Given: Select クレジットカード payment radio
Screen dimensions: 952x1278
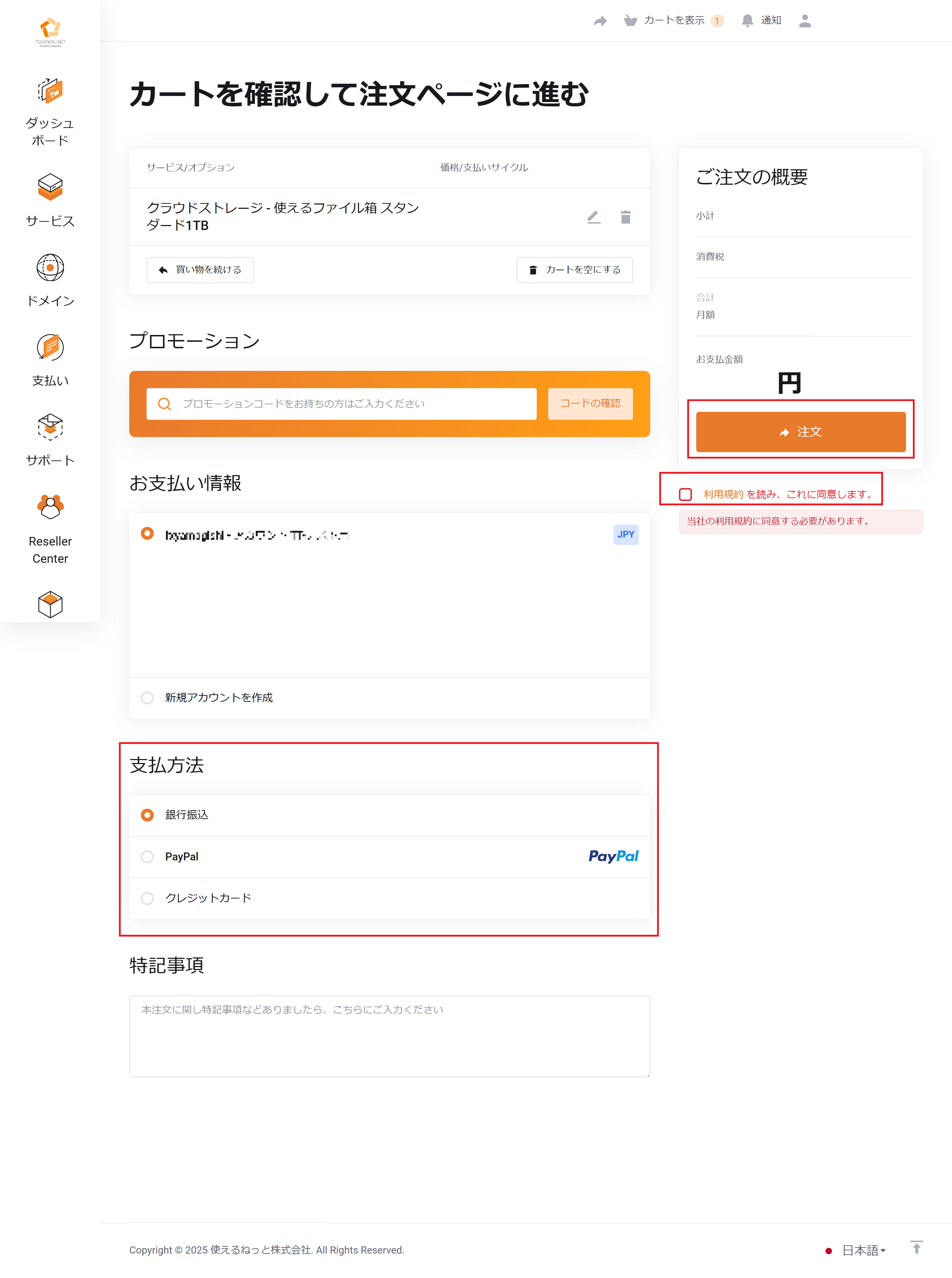Looking at the screenshot, I should [x=148, y=898].
